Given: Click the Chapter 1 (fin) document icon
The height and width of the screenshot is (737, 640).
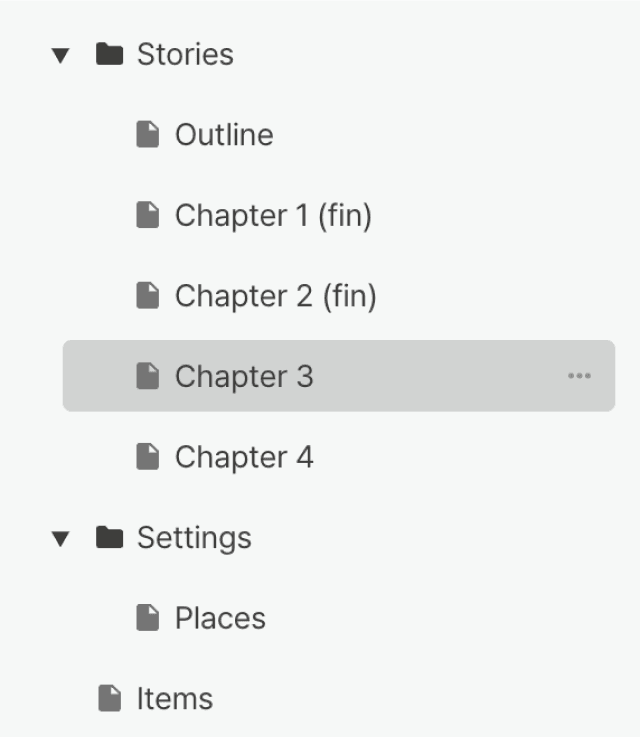Looking at the screenshot, I should (x=148, y=215).
